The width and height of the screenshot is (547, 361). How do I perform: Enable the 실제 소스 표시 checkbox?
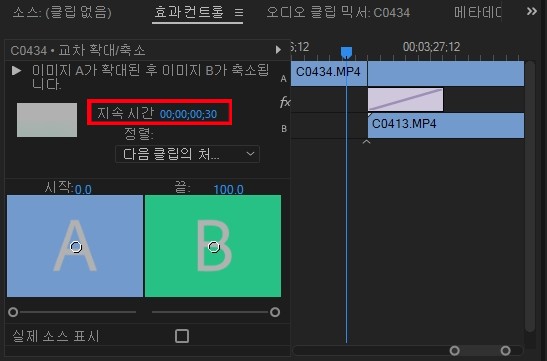(182, 336)
